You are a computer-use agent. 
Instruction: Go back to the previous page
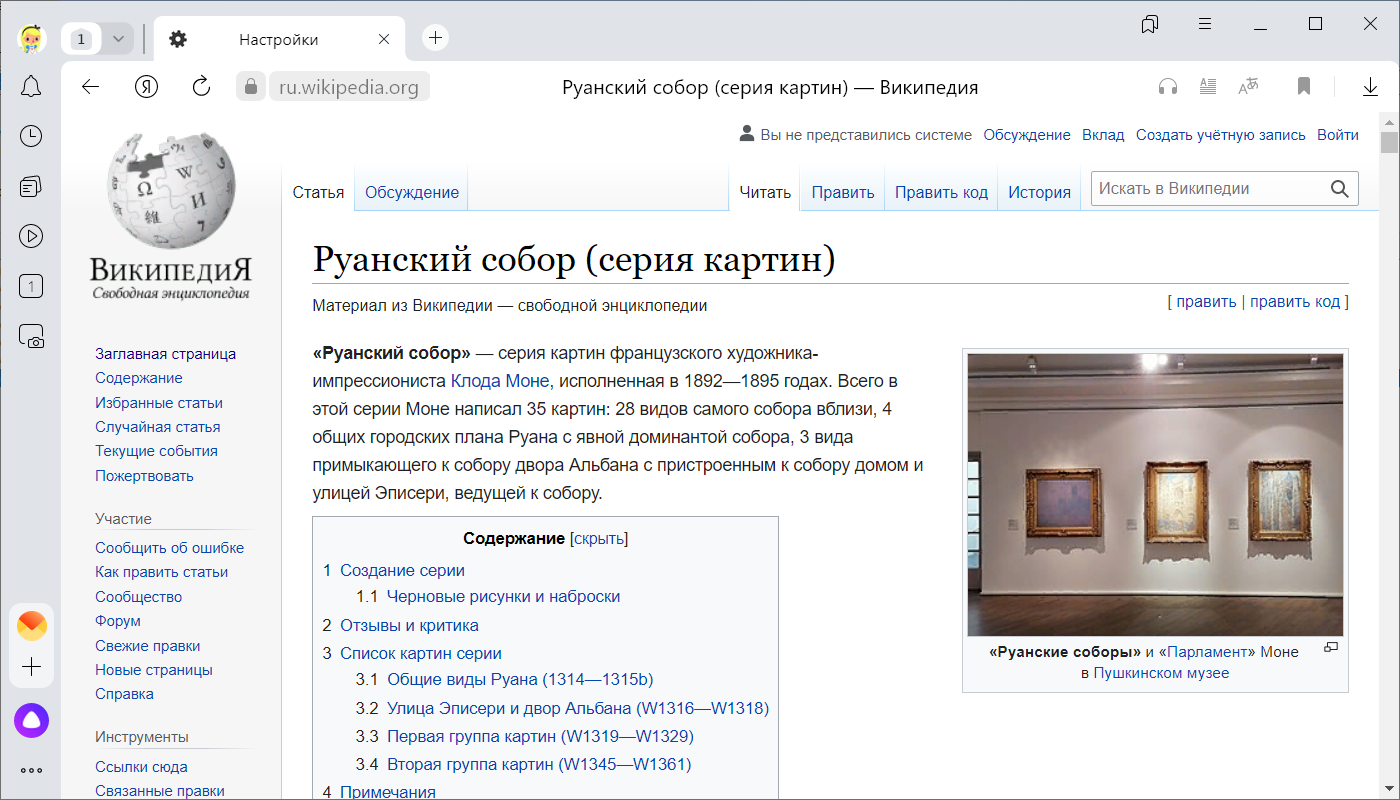[90, 87]
